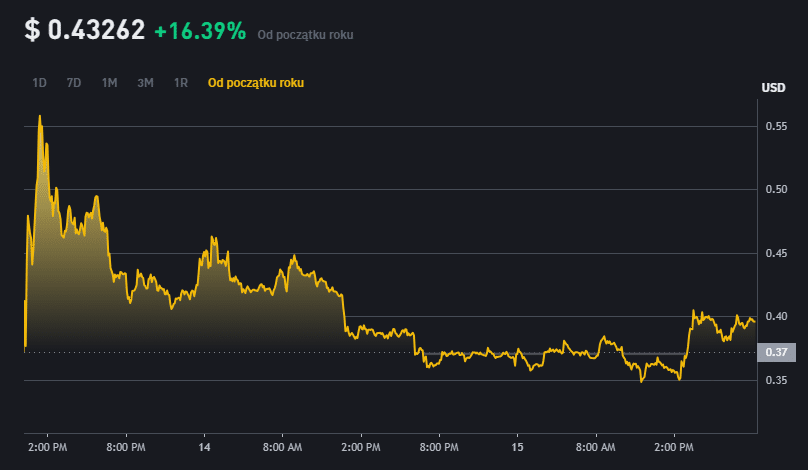Click the date 14 marker on time axis

[204, 446]
